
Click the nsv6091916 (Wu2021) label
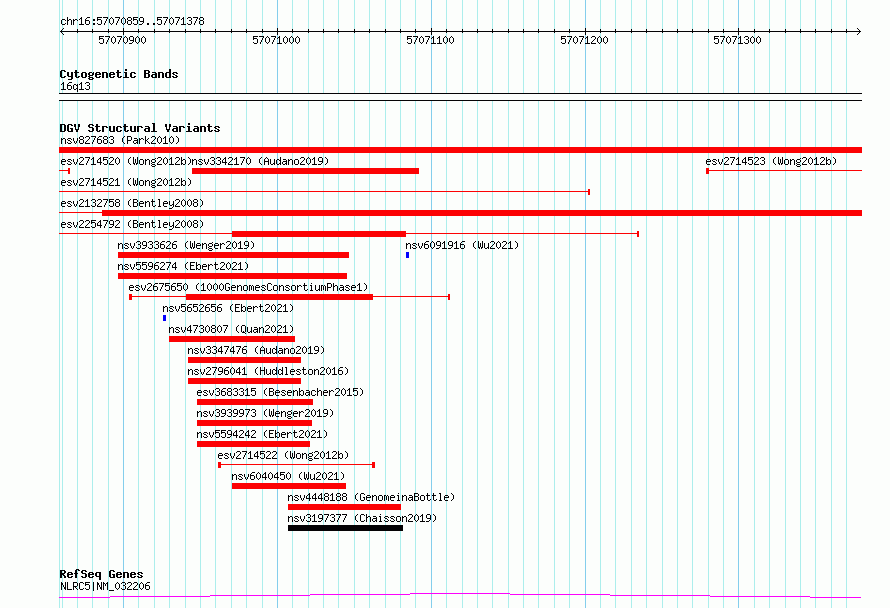tap(461, 245)
